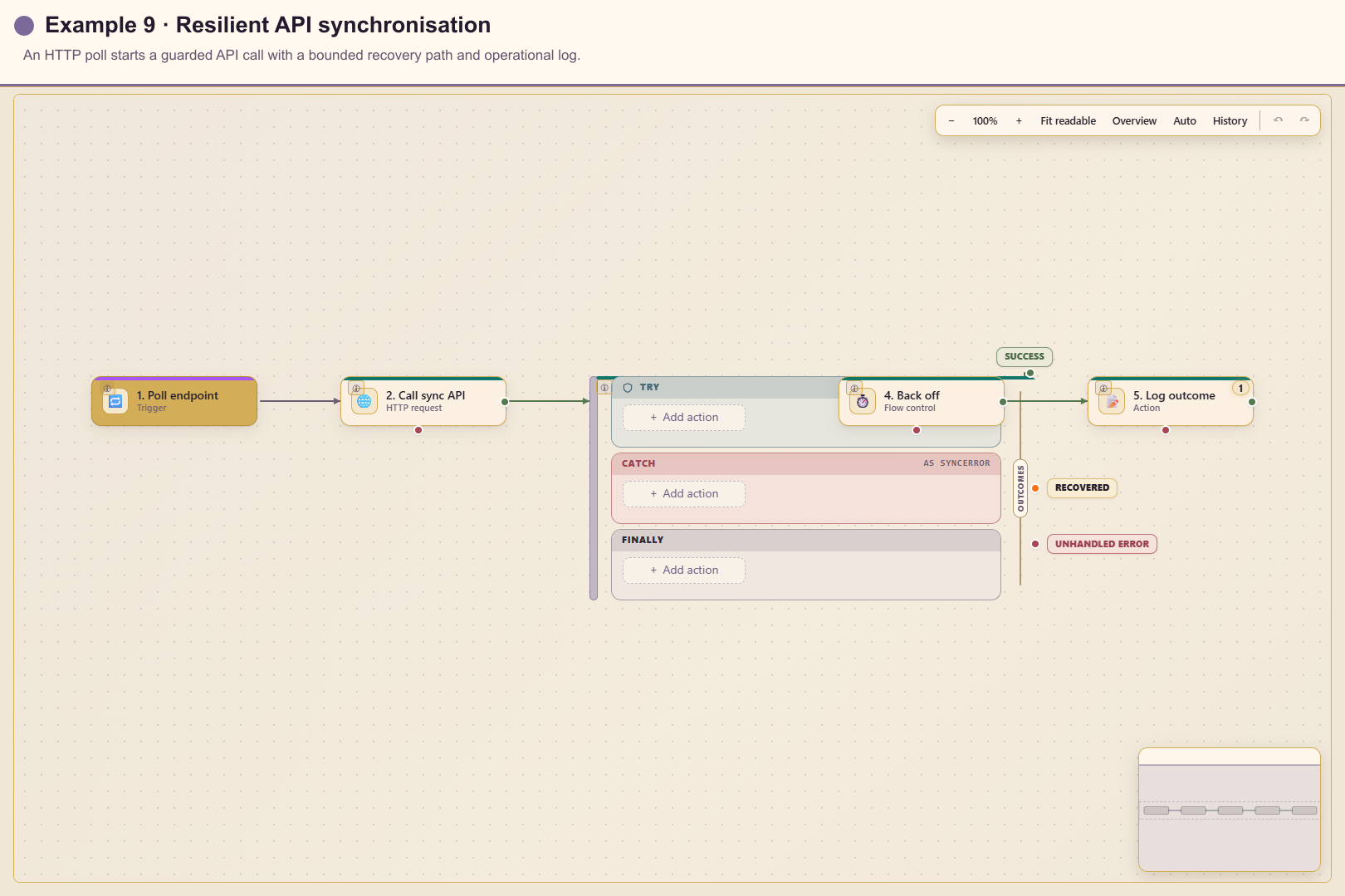This screenshot has width=1345, height=896.
Task: Click the redo arrow in zoom toolbar
Action: point(1304,120)
